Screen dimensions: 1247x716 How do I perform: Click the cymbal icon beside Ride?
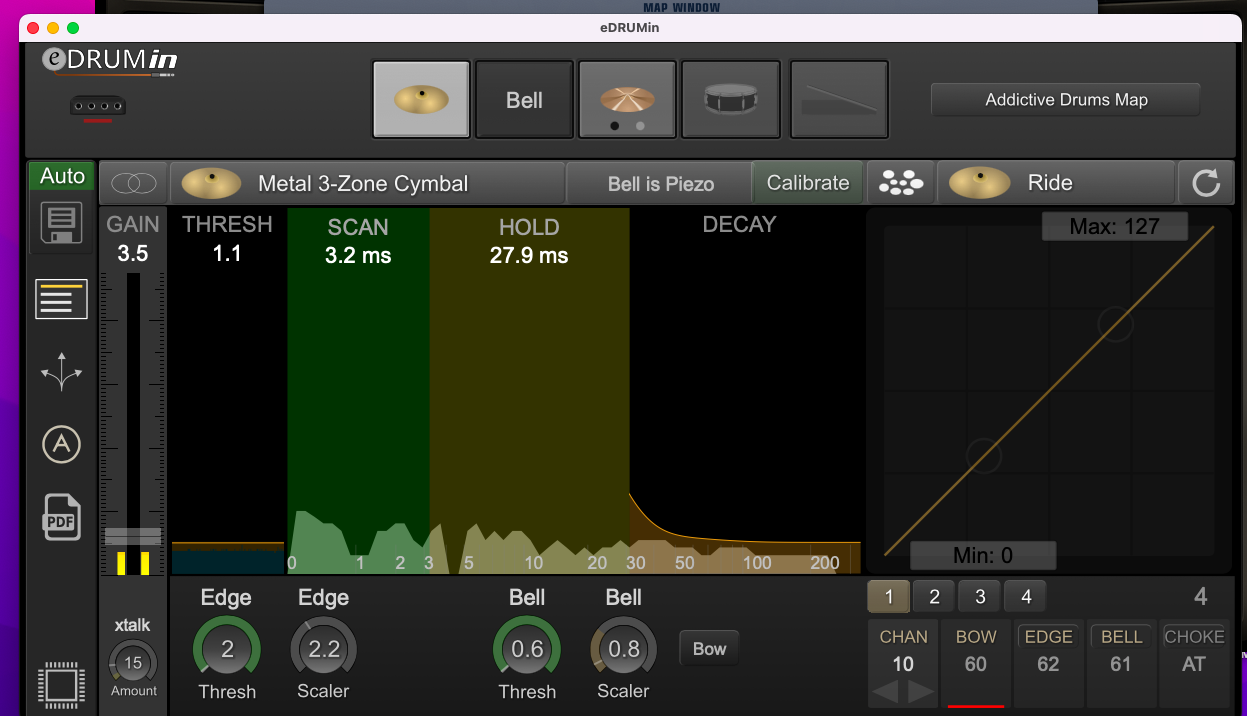click(x=979, y=183)
